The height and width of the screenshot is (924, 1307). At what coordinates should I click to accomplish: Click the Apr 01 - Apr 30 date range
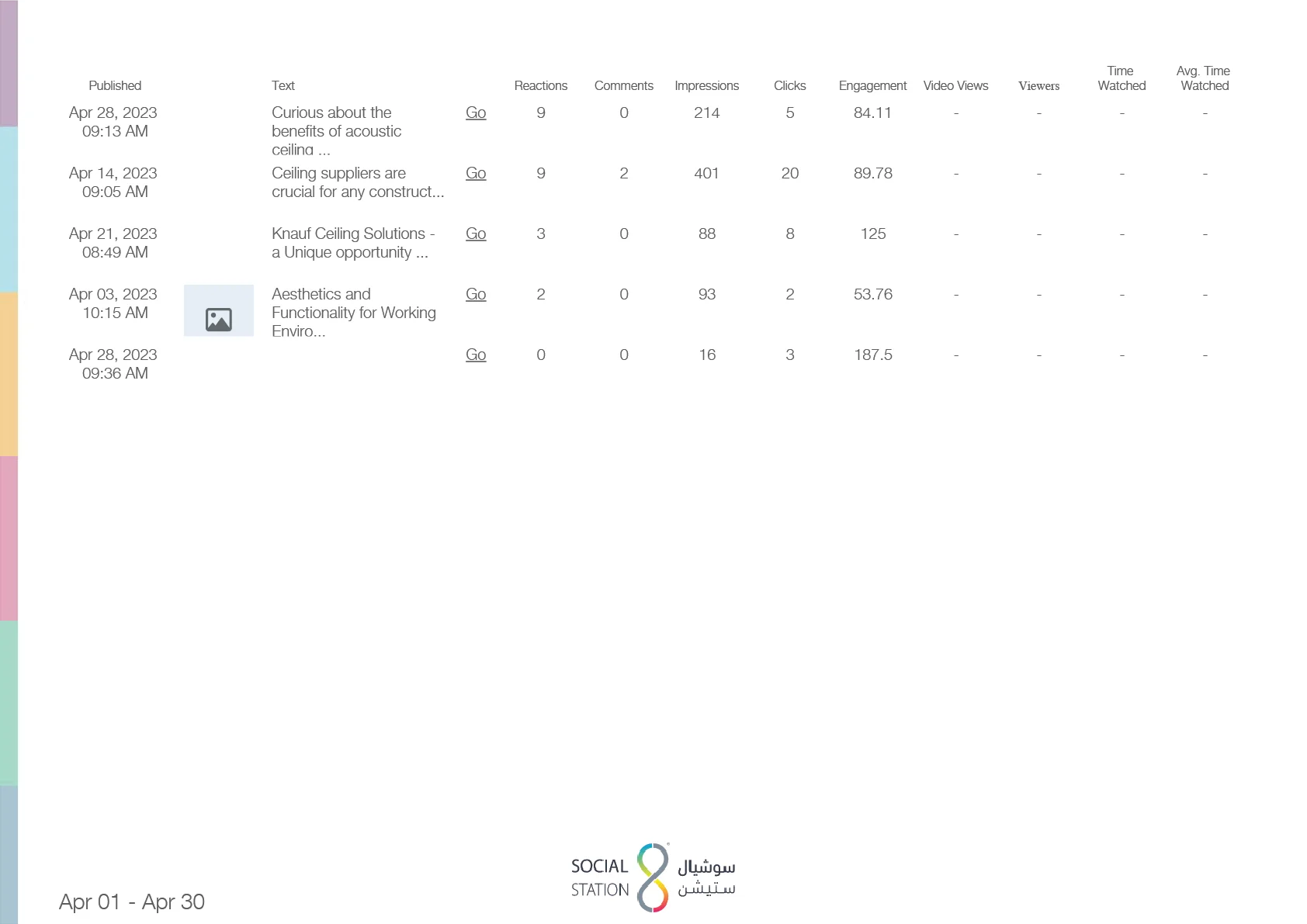coord(132,902)
